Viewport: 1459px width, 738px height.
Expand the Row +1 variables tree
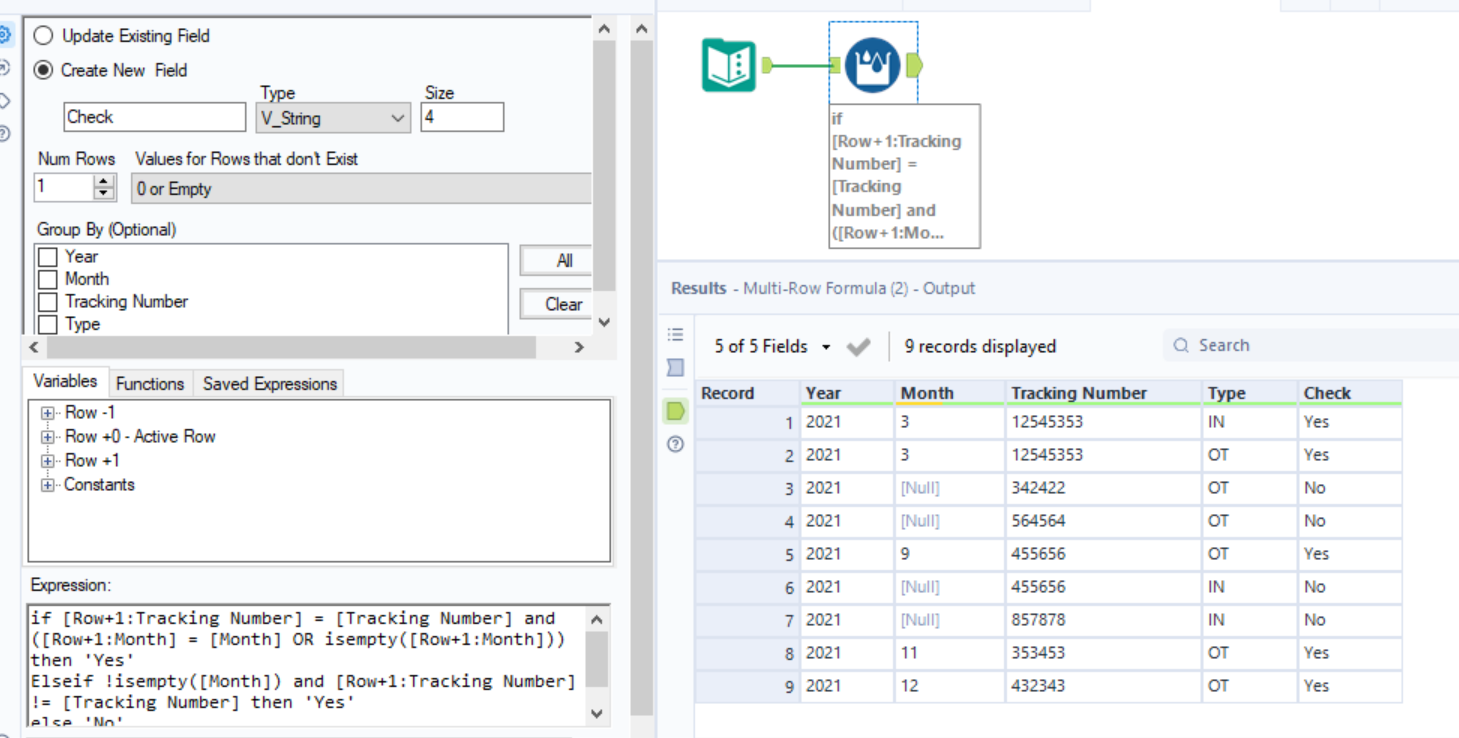pyautogui.click(x=46, y=460)
